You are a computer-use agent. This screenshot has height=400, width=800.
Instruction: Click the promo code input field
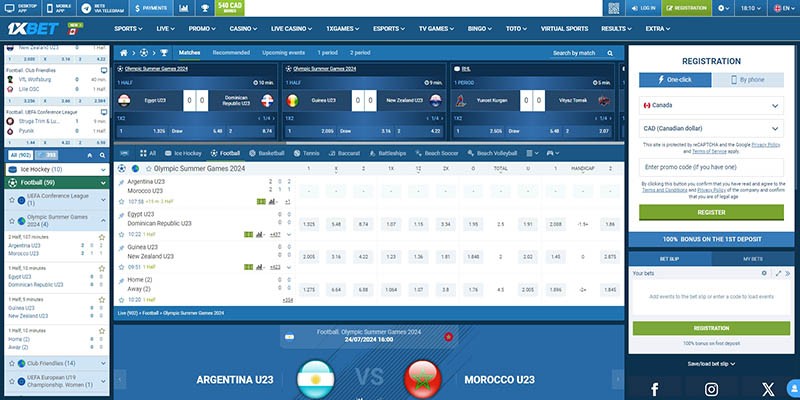[x=711, y=167]
